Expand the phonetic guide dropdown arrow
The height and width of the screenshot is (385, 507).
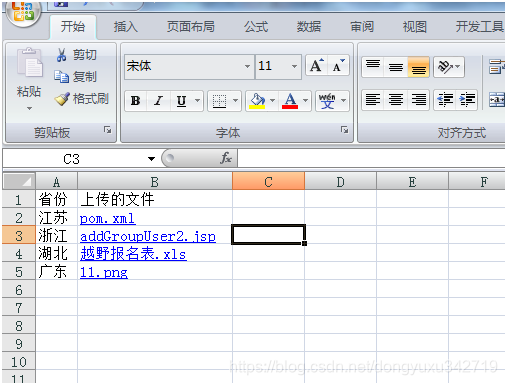click(344, 101)
